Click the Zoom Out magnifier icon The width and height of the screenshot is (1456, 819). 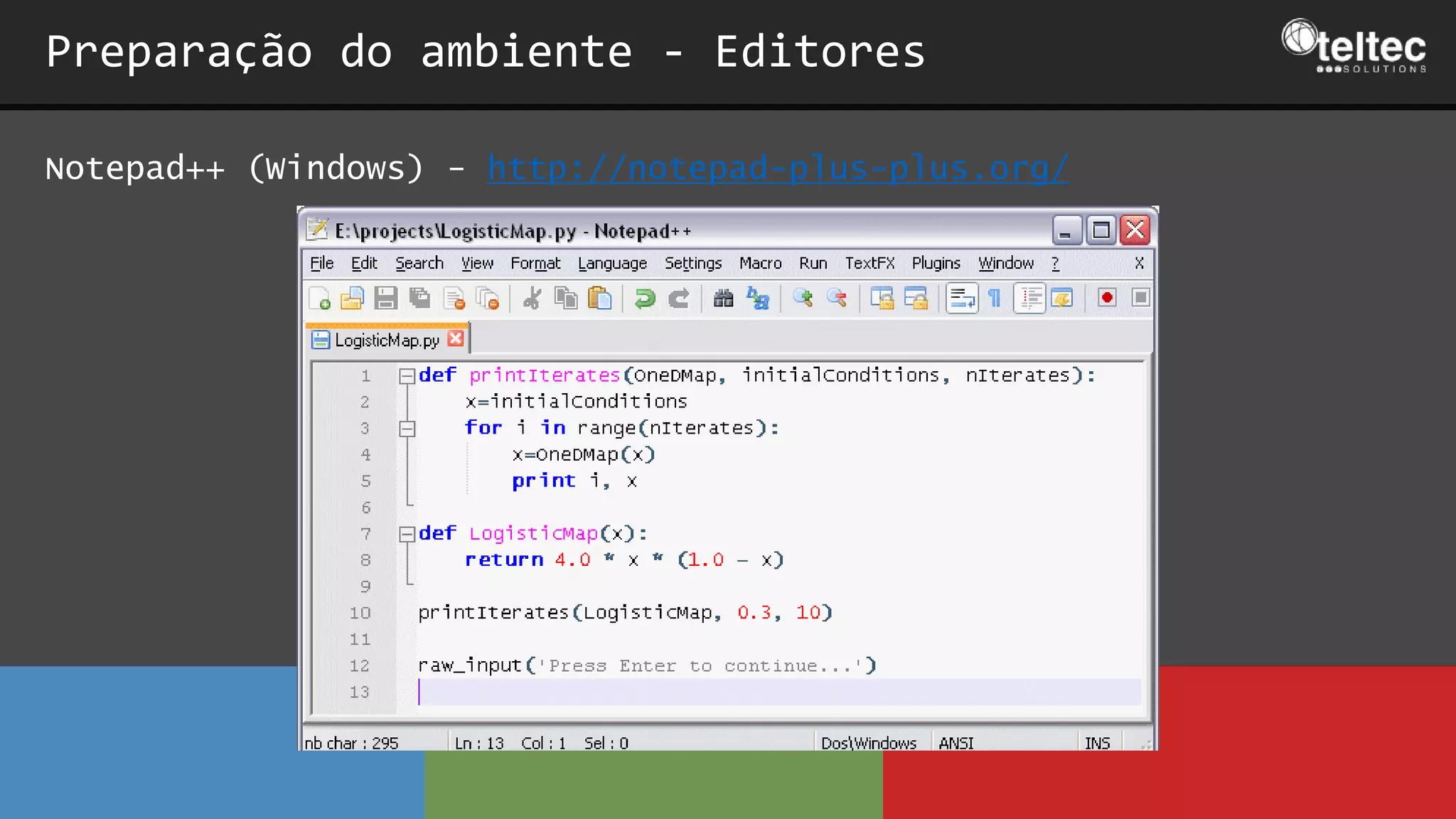(837, 299)
